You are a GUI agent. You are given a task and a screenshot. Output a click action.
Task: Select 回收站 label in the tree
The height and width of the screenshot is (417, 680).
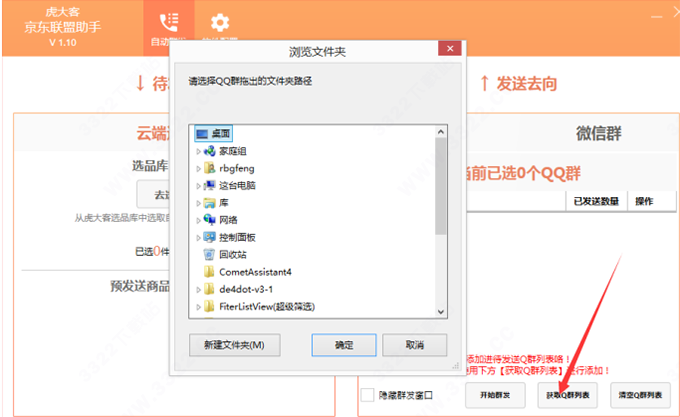click(x=232, y=254)
